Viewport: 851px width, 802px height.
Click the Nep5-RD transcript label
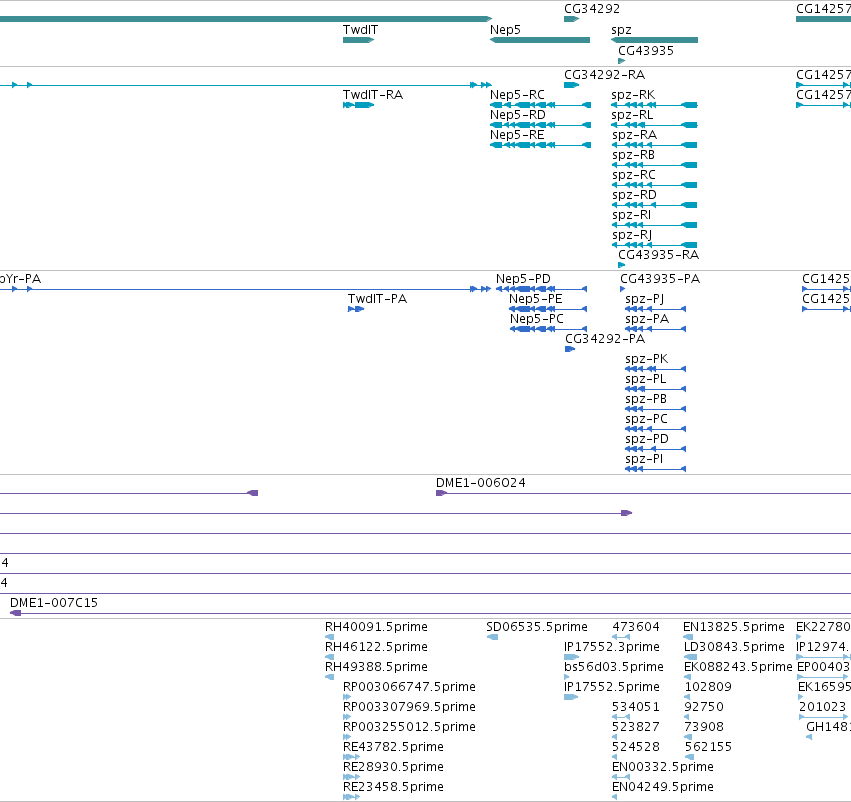pyautogui.click(x=518, y=115)
